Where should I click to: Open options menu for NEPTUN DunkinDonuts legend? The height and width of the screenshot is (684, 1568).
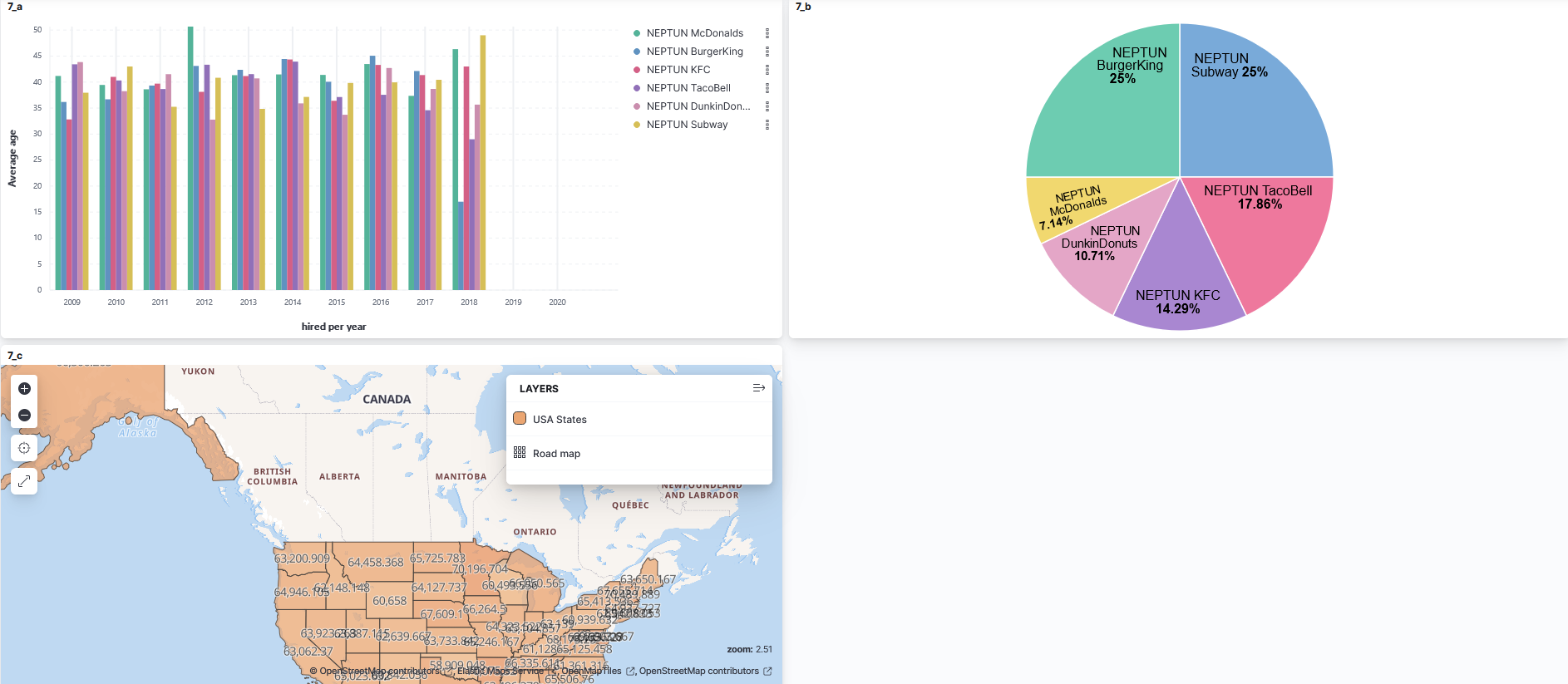click(x=767, y=106)
